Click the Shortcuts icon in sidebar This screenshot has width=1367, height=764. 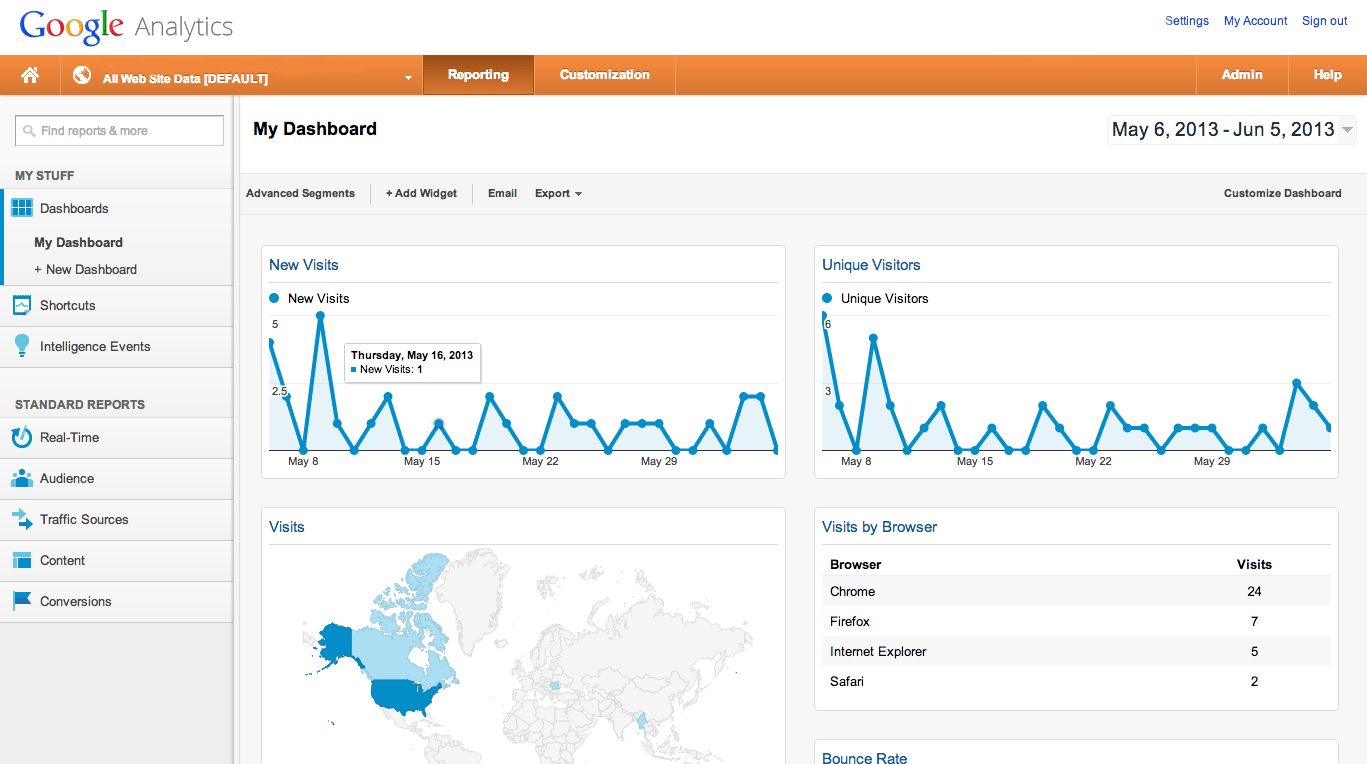21,305
